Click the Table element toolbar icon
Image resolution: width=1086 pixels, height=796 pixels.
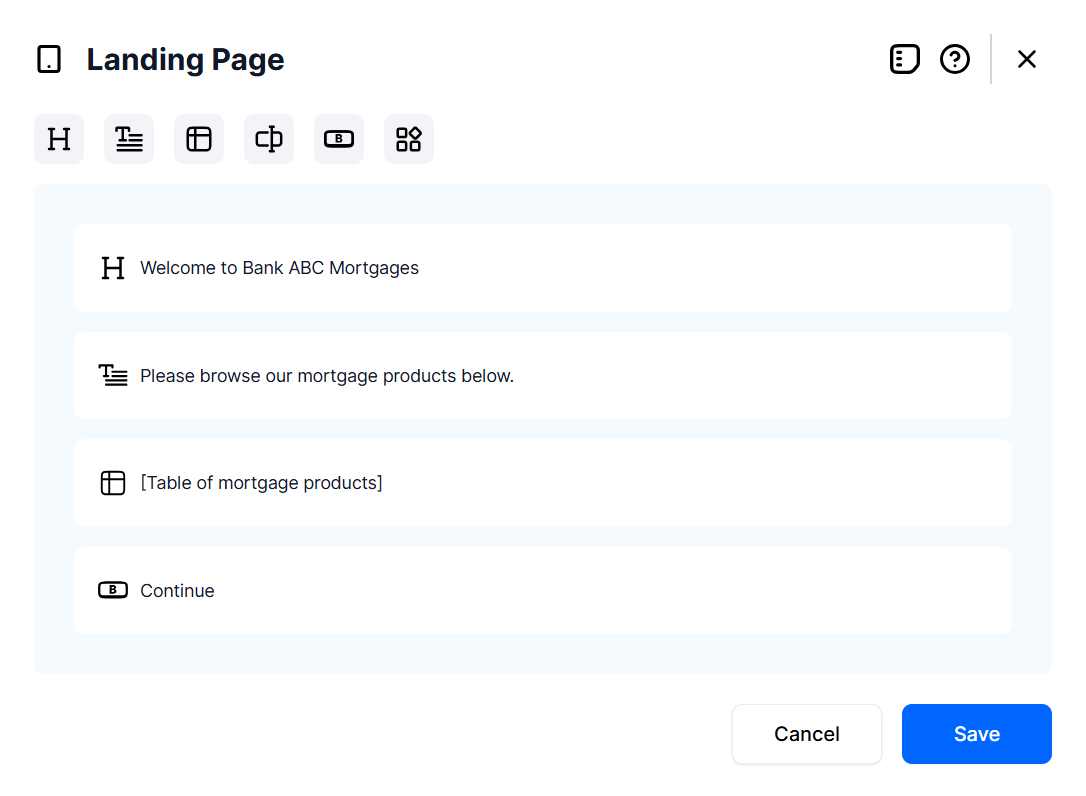[x=199, y=139]
